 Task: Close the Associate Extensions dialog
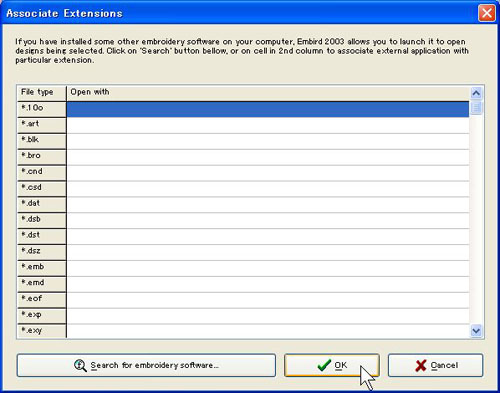click(487, 13)
